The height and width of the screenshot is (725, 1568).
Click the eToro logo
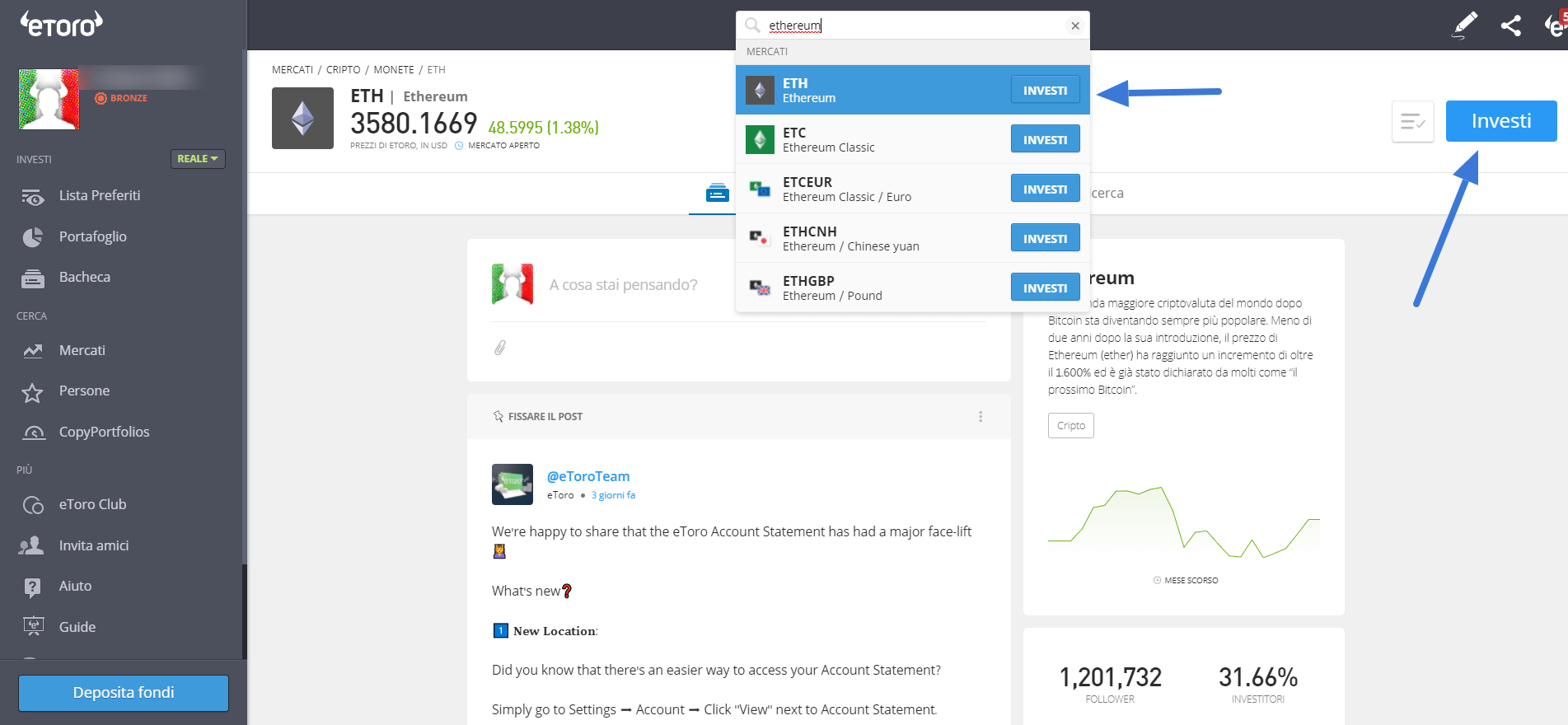pos(61,24)
